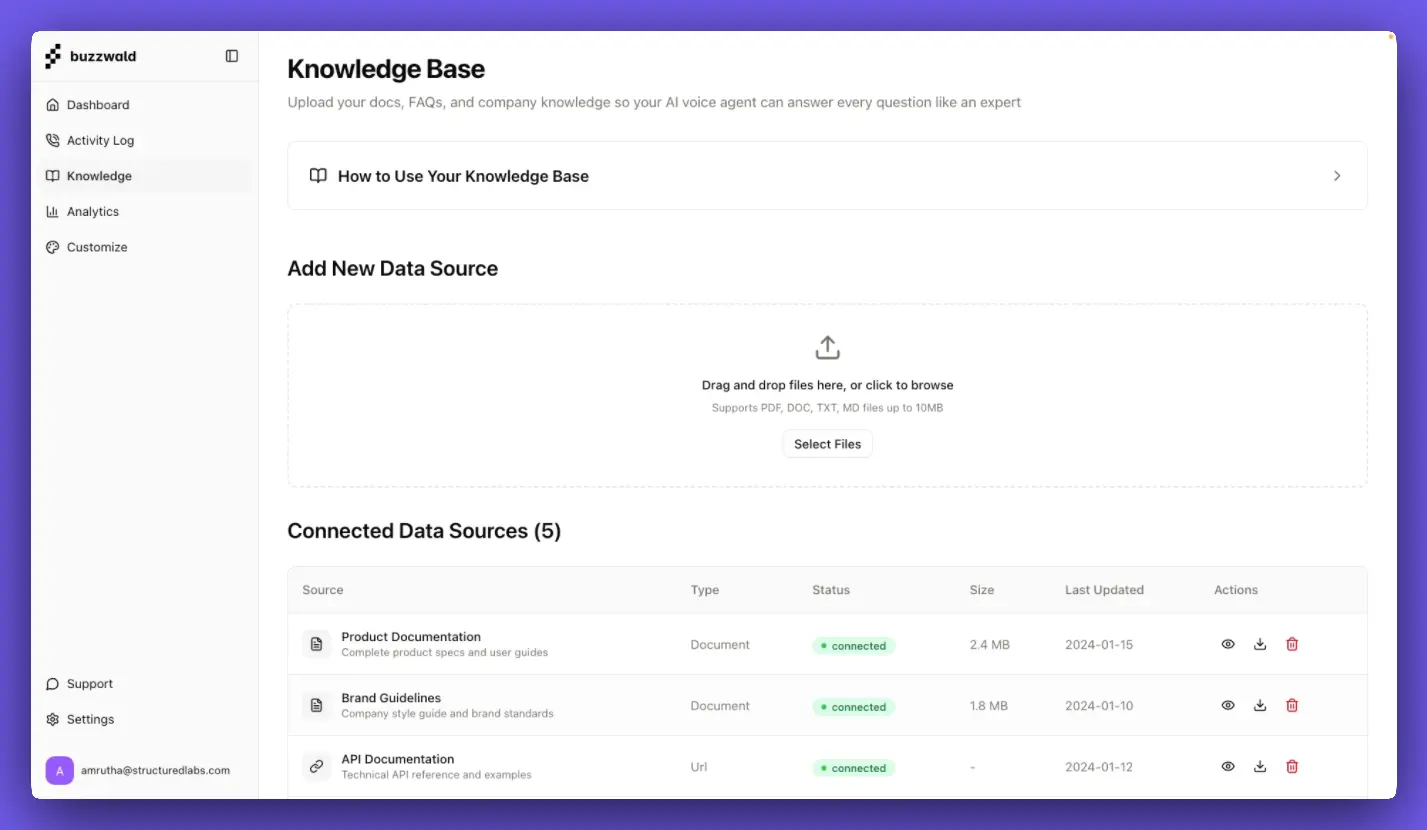Select the Dashboard home icon
The height and width of the screenshot is (830, 1427).
pos(53,104)
